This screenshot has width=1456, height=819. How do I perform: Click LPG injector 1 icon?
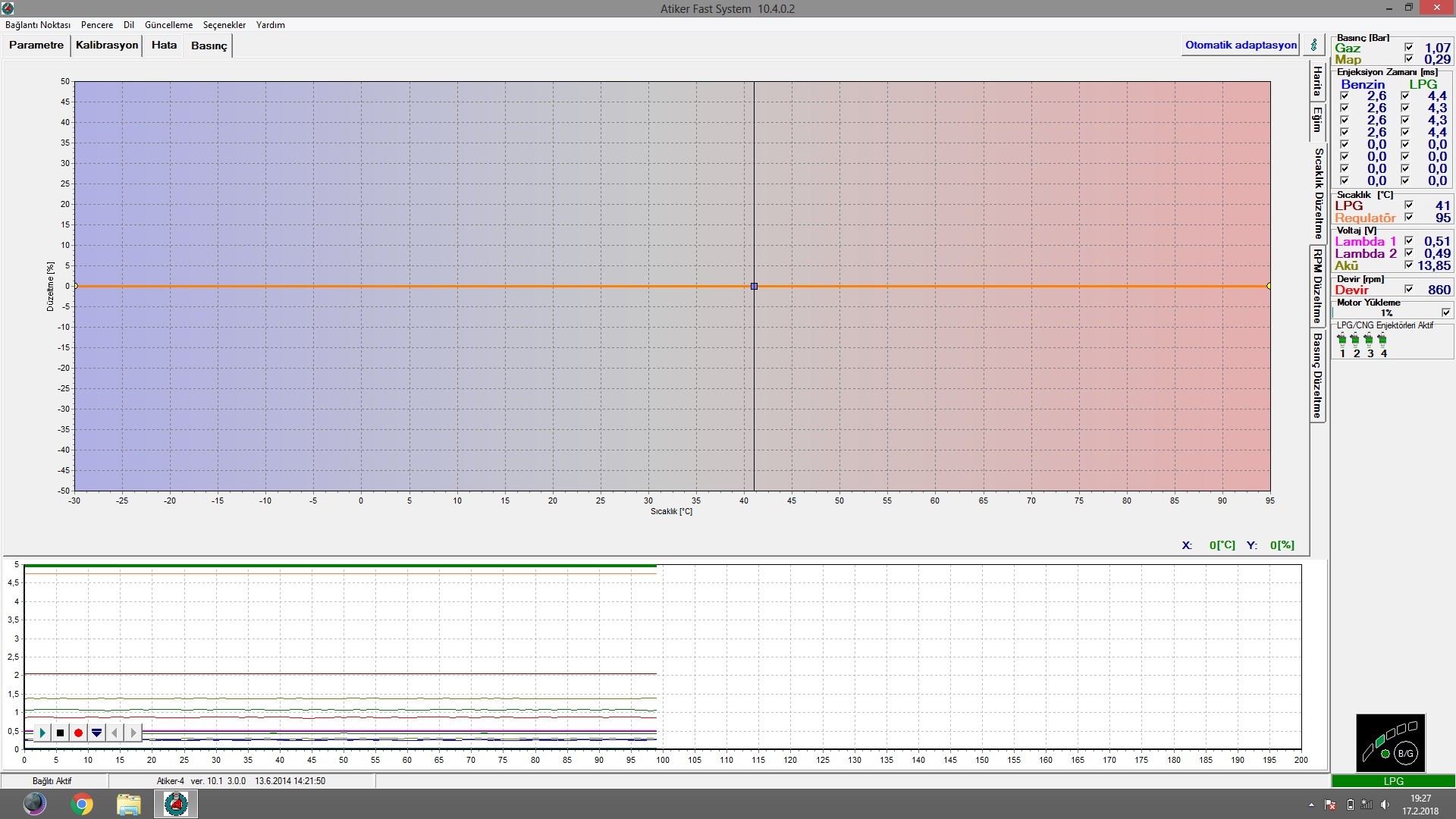(1342, 340)
